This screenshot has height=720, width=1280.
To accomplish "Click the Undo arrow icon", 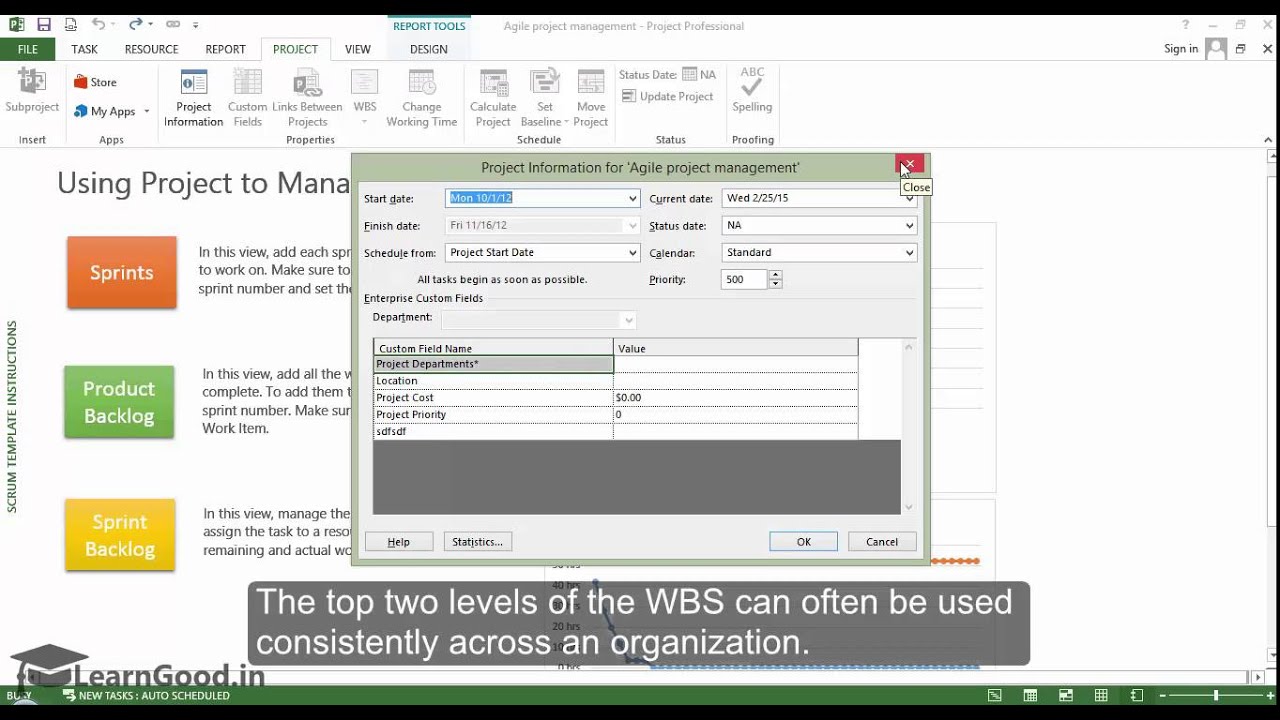I will 97,24.
